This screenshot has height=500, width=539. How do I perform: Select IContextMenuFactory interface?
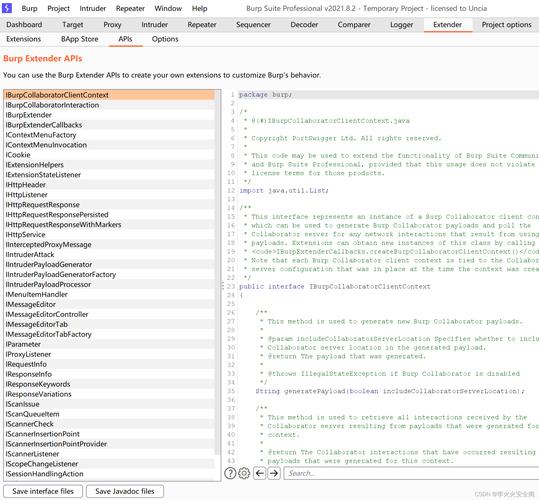(x=109, y=135)
